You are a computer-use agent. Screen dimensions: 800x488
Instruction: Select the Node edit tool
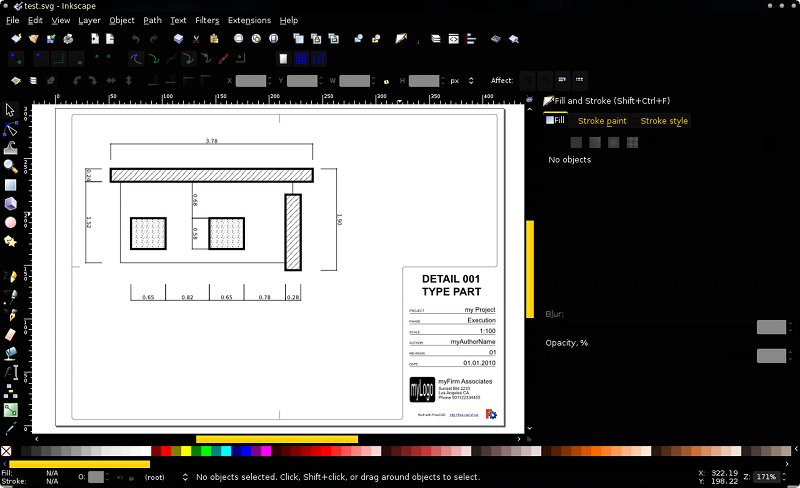[10, 129]
